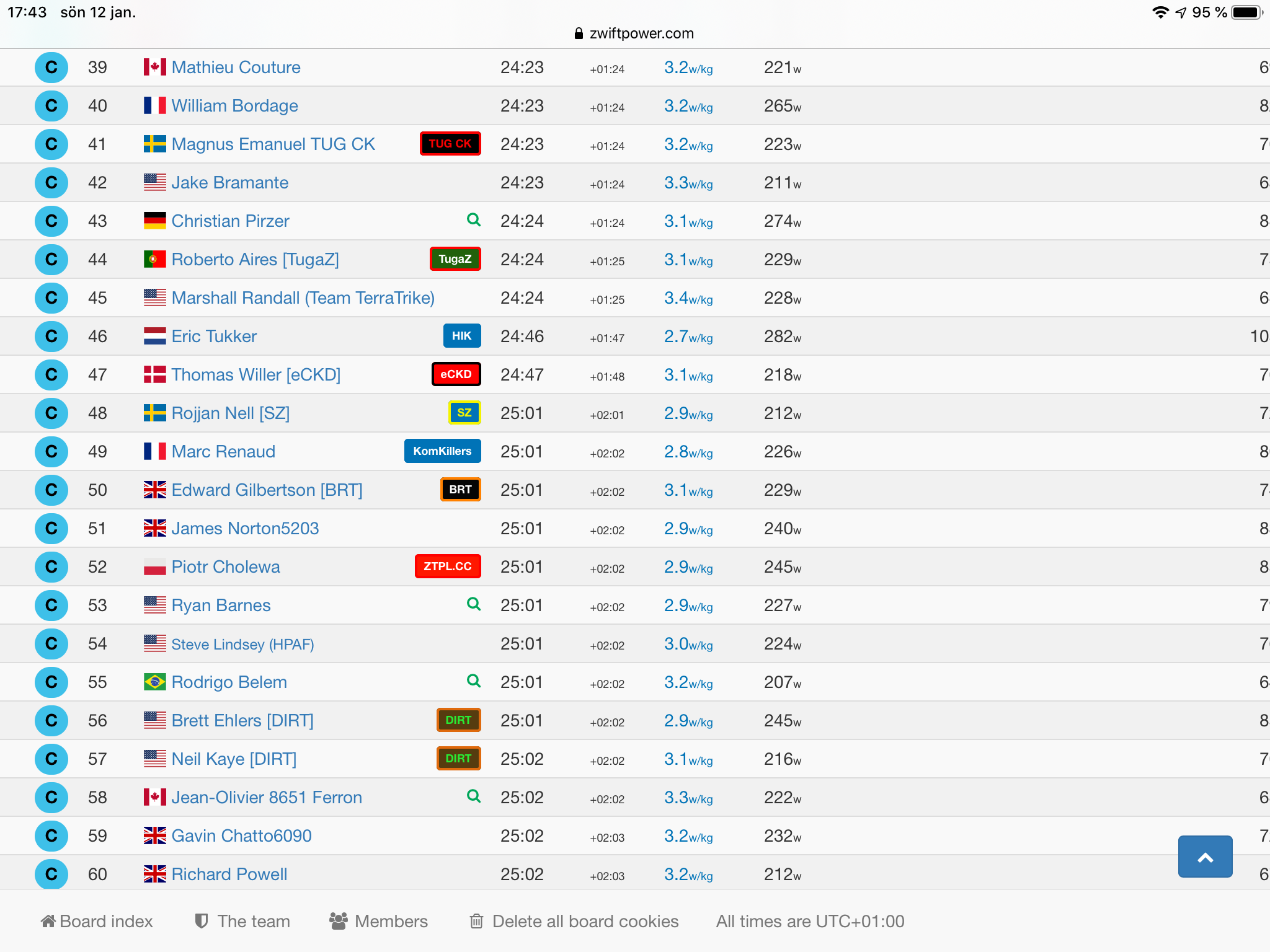Open Board index footer link

(x=97, y=922)
